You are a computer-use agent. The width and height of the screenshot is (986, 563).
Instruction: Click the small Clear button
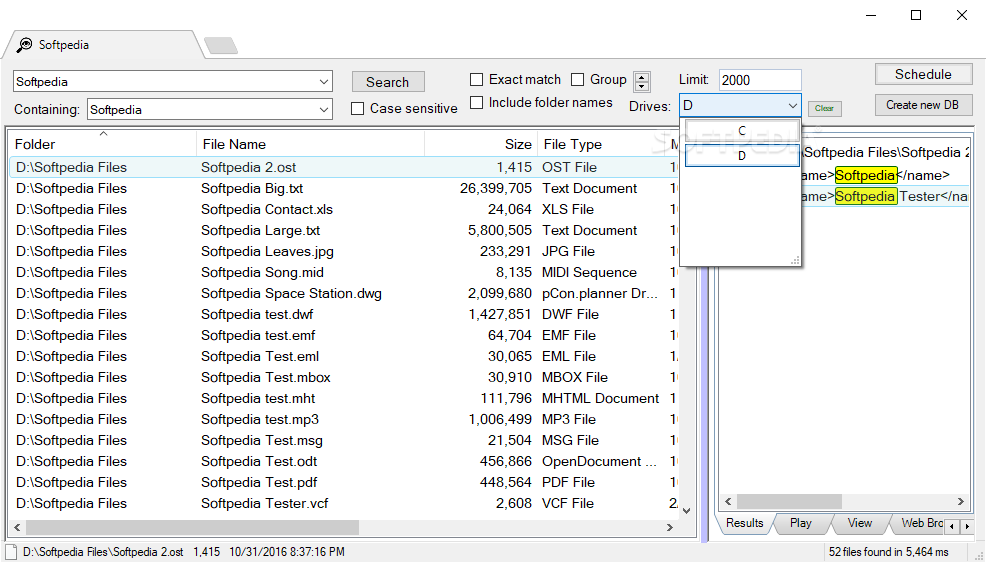(824, 108)
